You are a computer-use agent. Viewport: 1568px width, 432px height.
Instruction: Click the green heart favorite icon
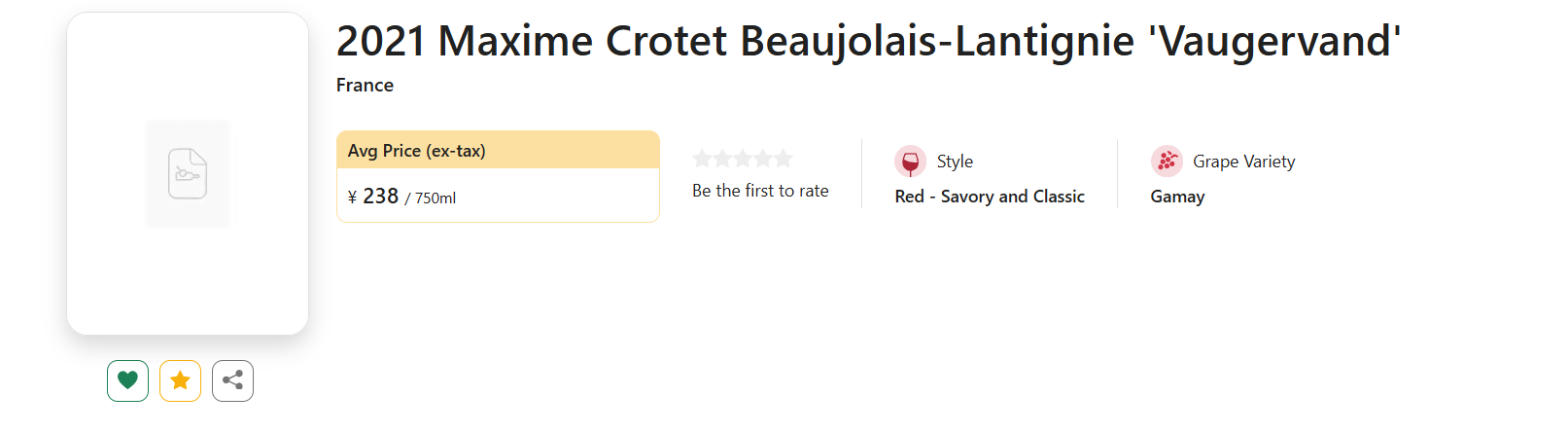(127, 380)
